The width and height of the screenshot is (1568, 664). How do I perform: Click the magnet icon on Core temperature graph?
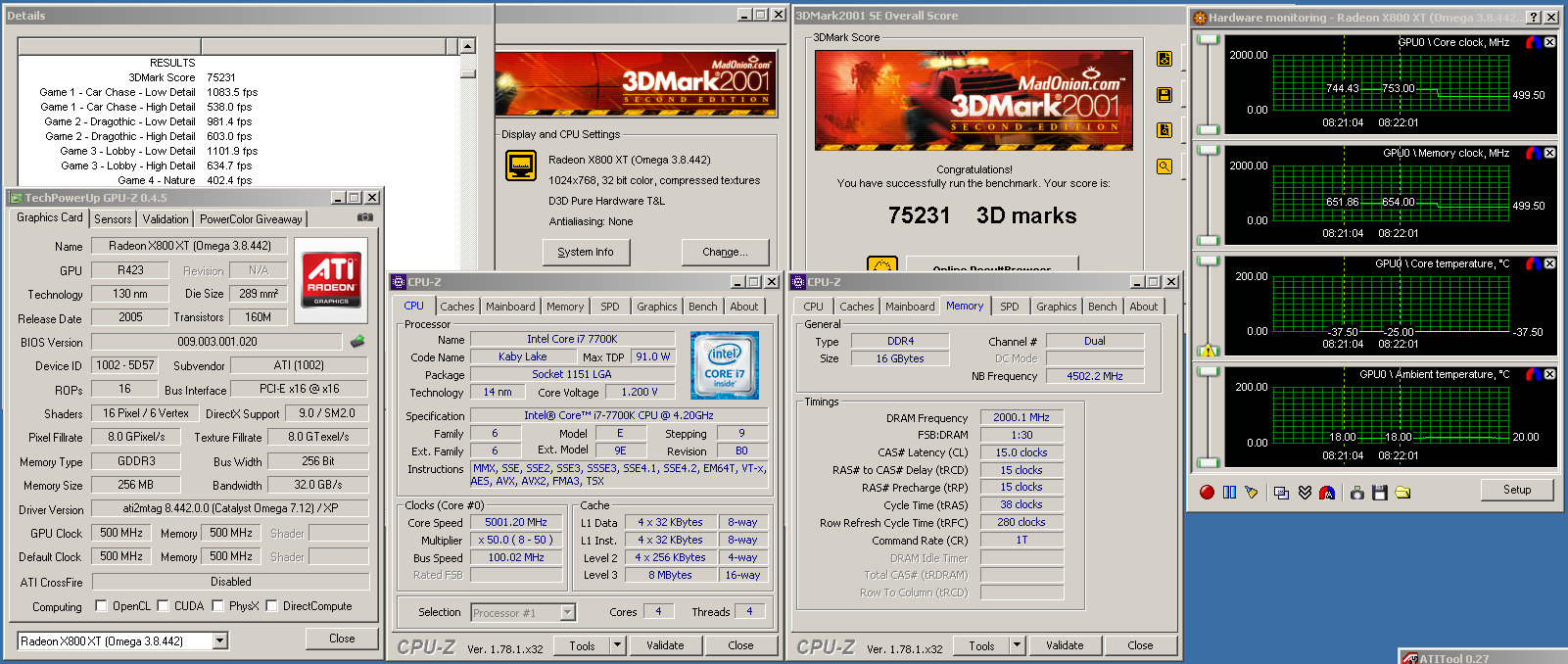pos(1534,263)
